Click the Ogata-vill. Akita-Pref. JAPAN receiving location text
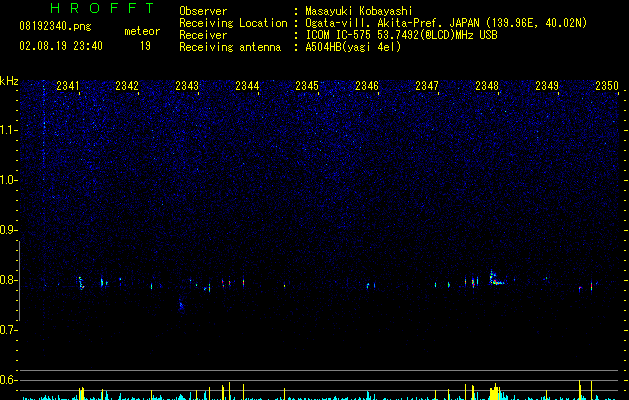 [446, 23]
